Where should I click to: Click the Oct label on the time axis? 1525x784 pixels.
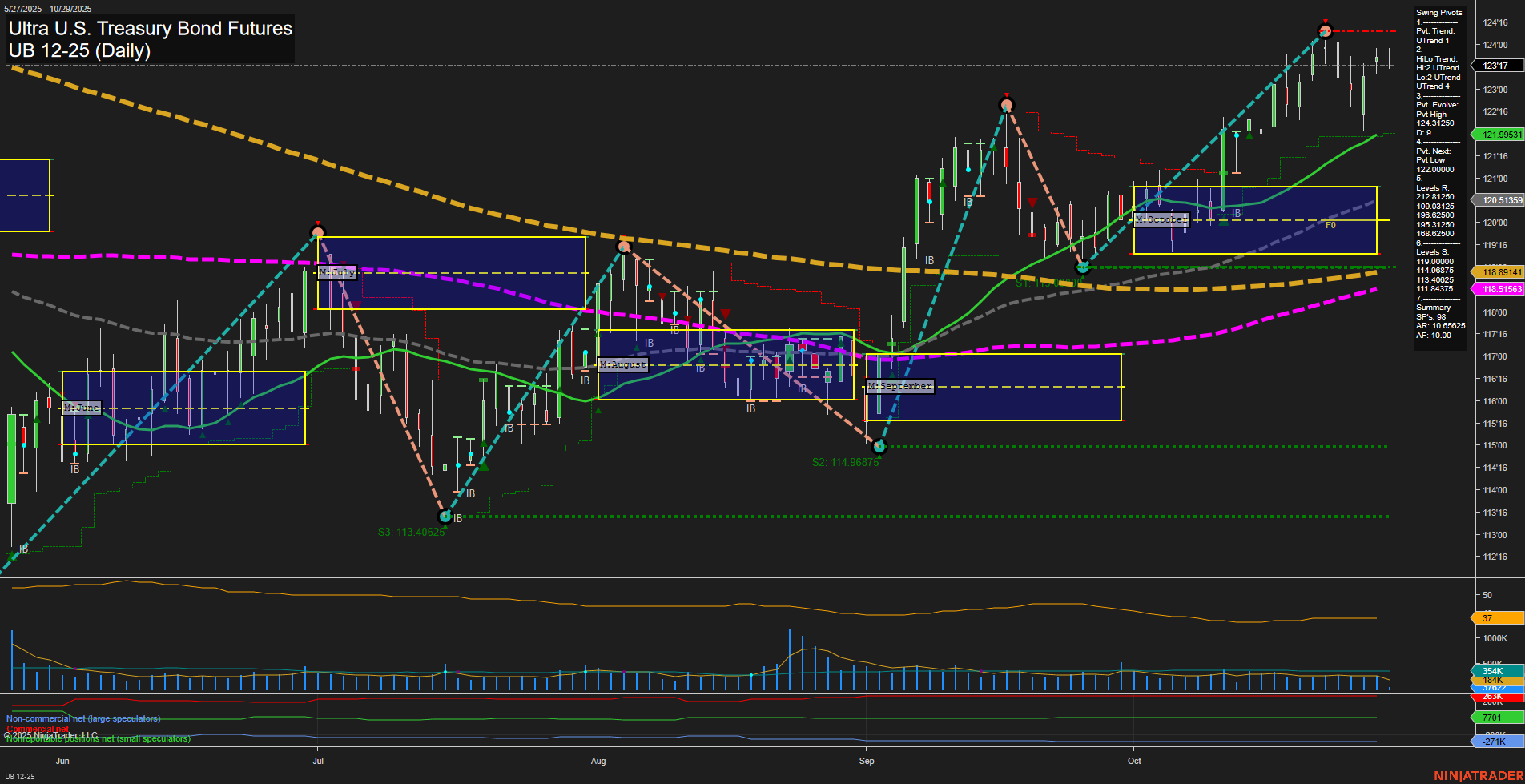pos(1134,761)
